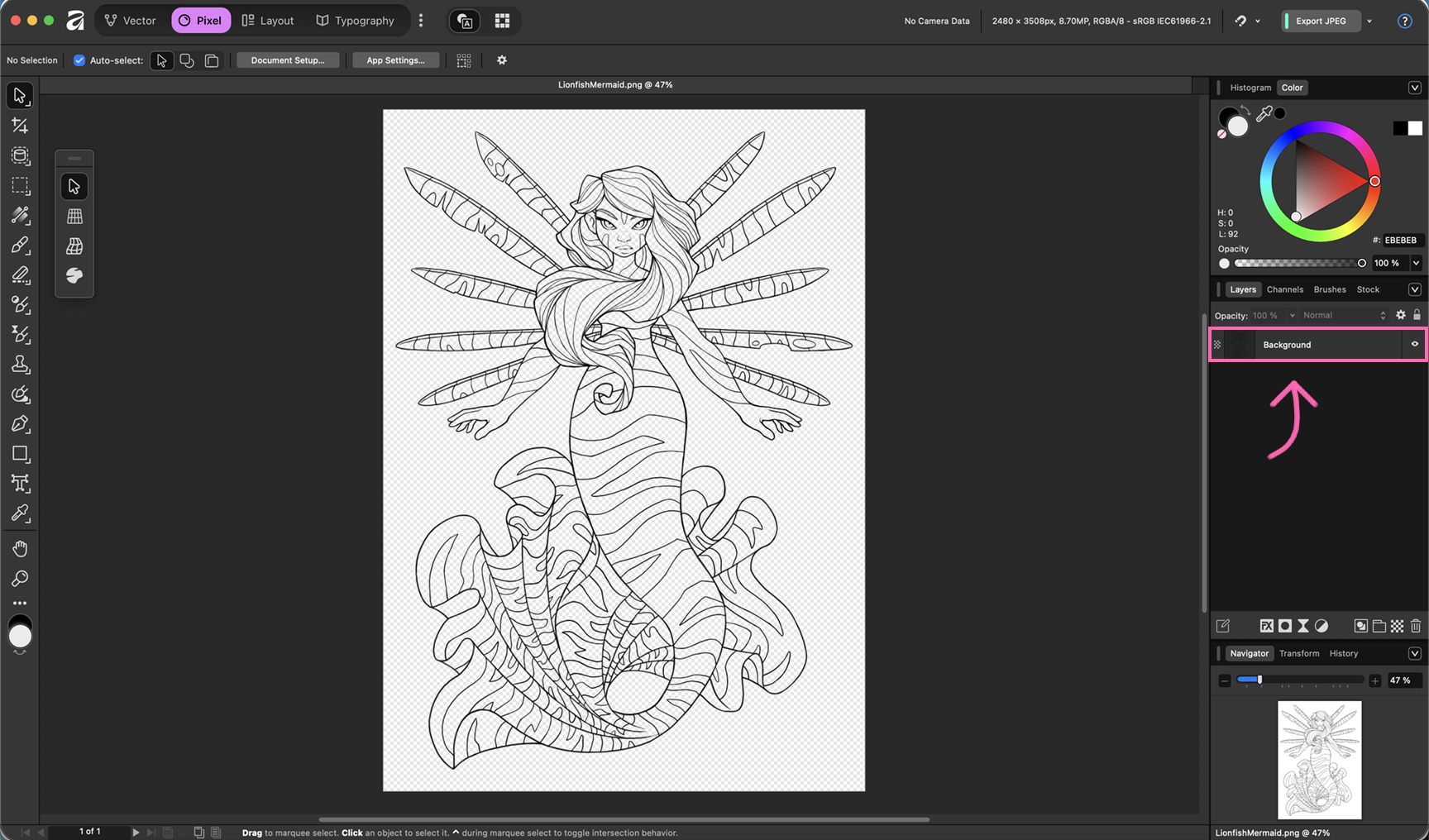Select the Crop tool
This screenshot has width=1429, height=840.
20,126
